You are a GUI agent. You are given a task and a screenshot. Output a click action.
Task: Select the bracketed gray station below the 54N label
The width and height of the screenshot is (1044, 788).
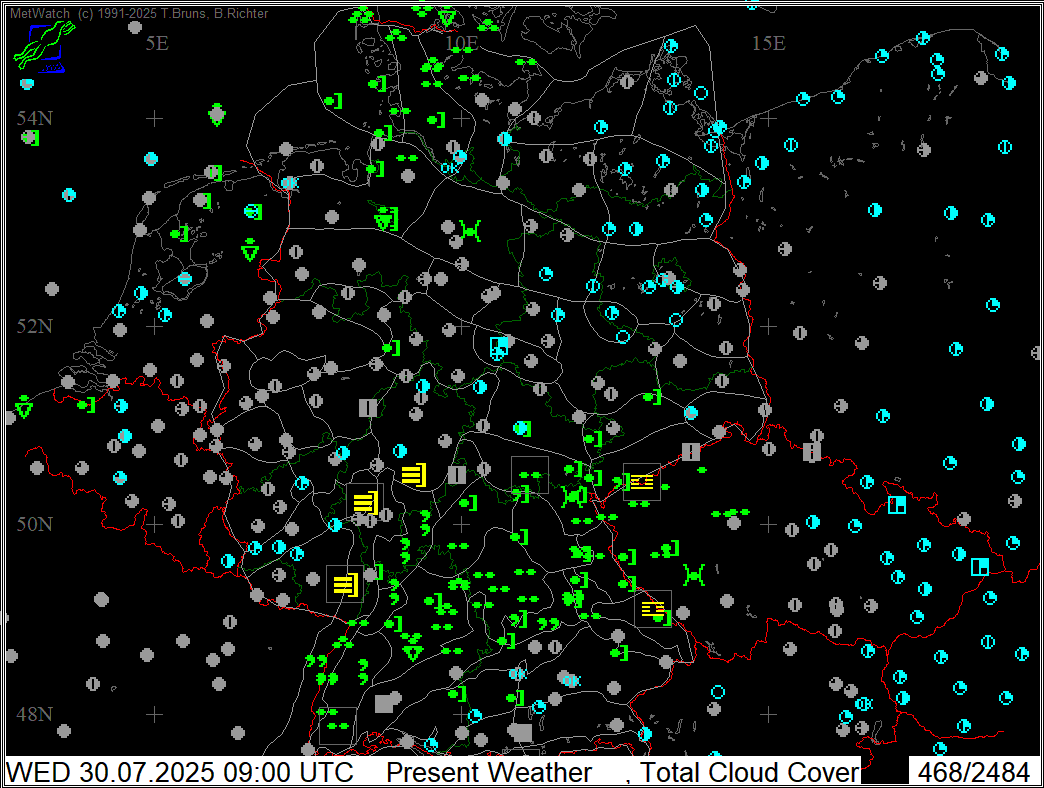tap(31, 138)
